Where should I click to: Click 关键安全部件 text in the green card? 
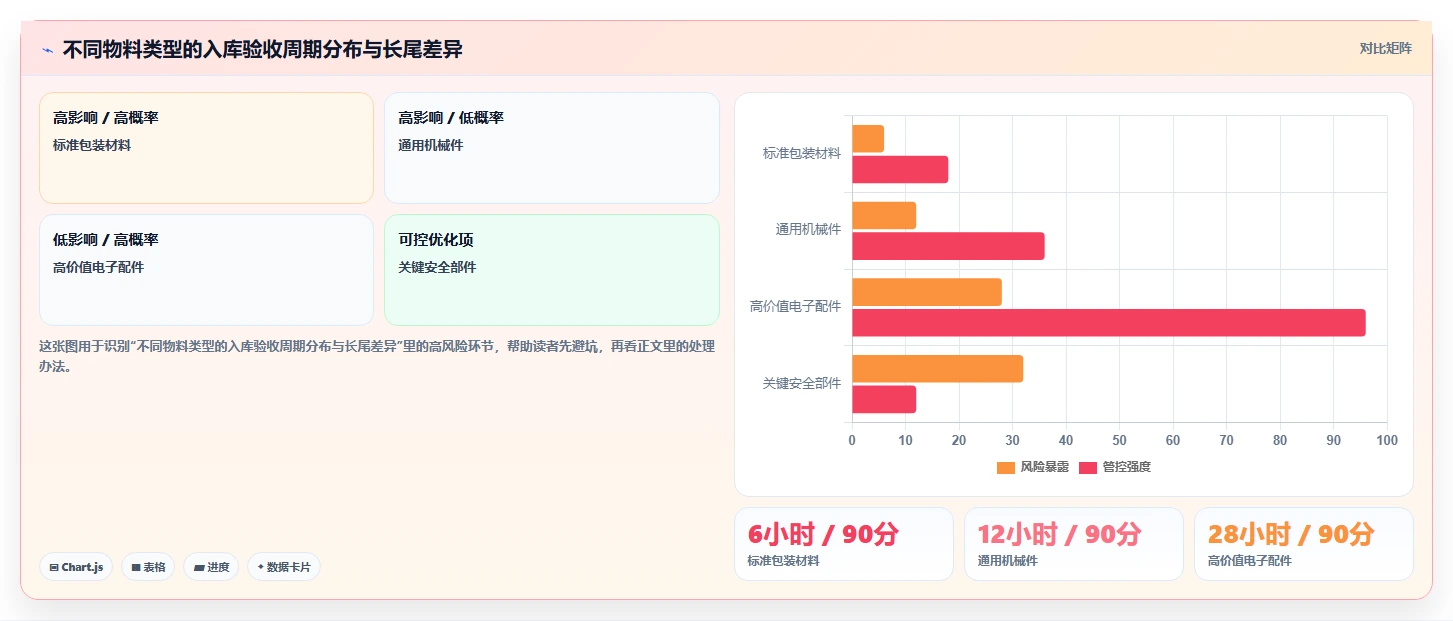[x=437, y=267]
